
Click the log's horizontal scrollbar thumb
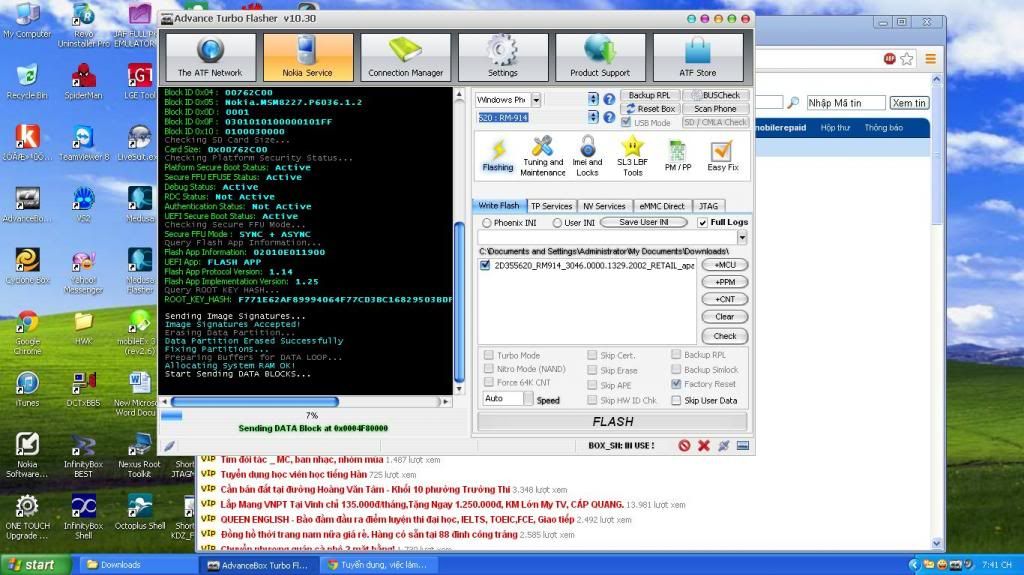[x=255, y=401]
